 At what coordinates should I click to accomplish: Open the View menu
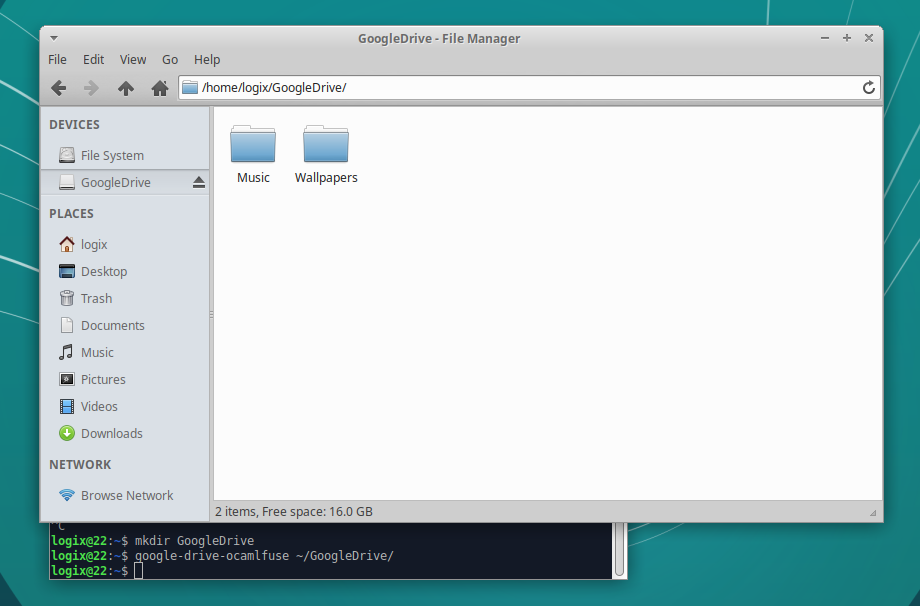pyautogui.click(x=132, y=59)
